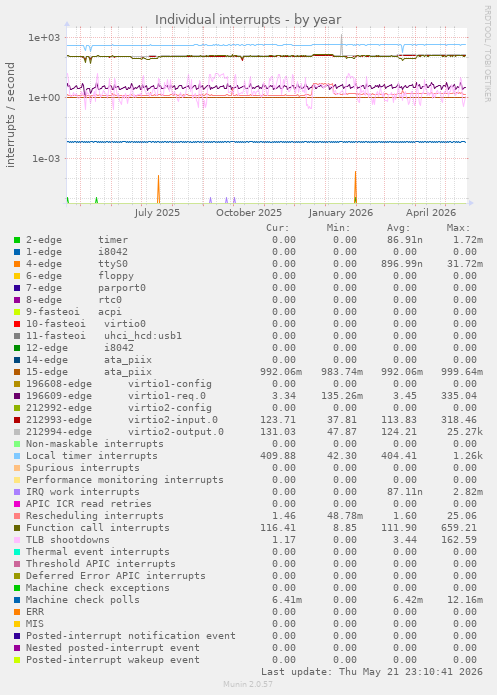Click the Avg column header
This screenshot has height=695, width=497.
coord(399,228)
